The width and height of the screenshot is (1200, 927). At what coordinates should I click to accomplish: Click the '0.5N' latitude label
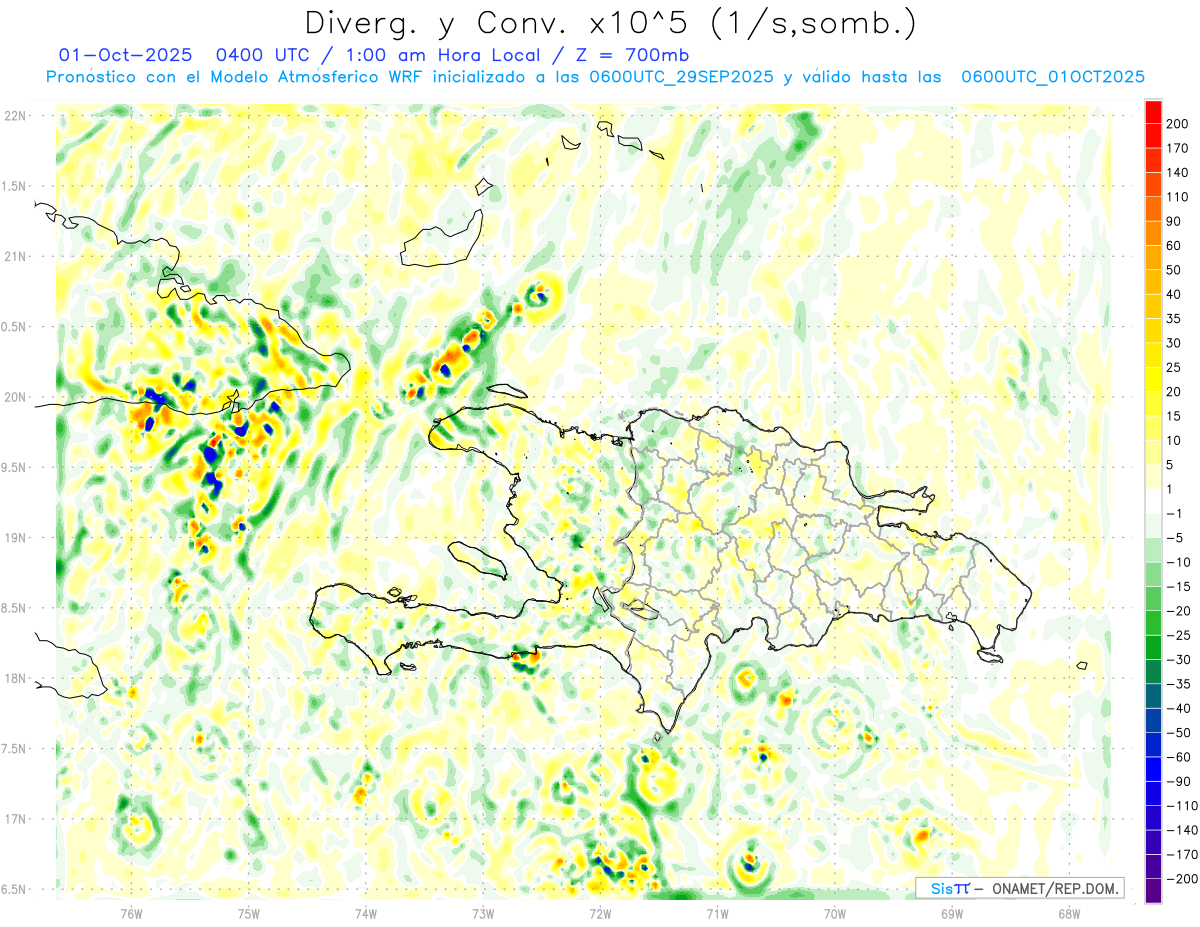click(15, 327)
